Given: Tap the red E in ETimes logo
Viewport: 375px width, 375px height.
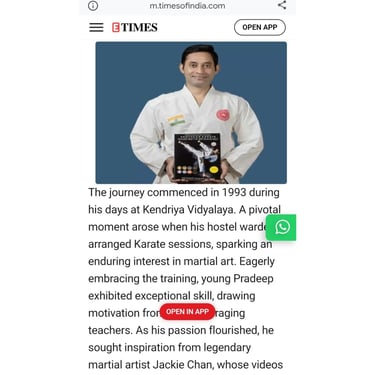Looking at the screenshot, I should [x=116, y=27].
